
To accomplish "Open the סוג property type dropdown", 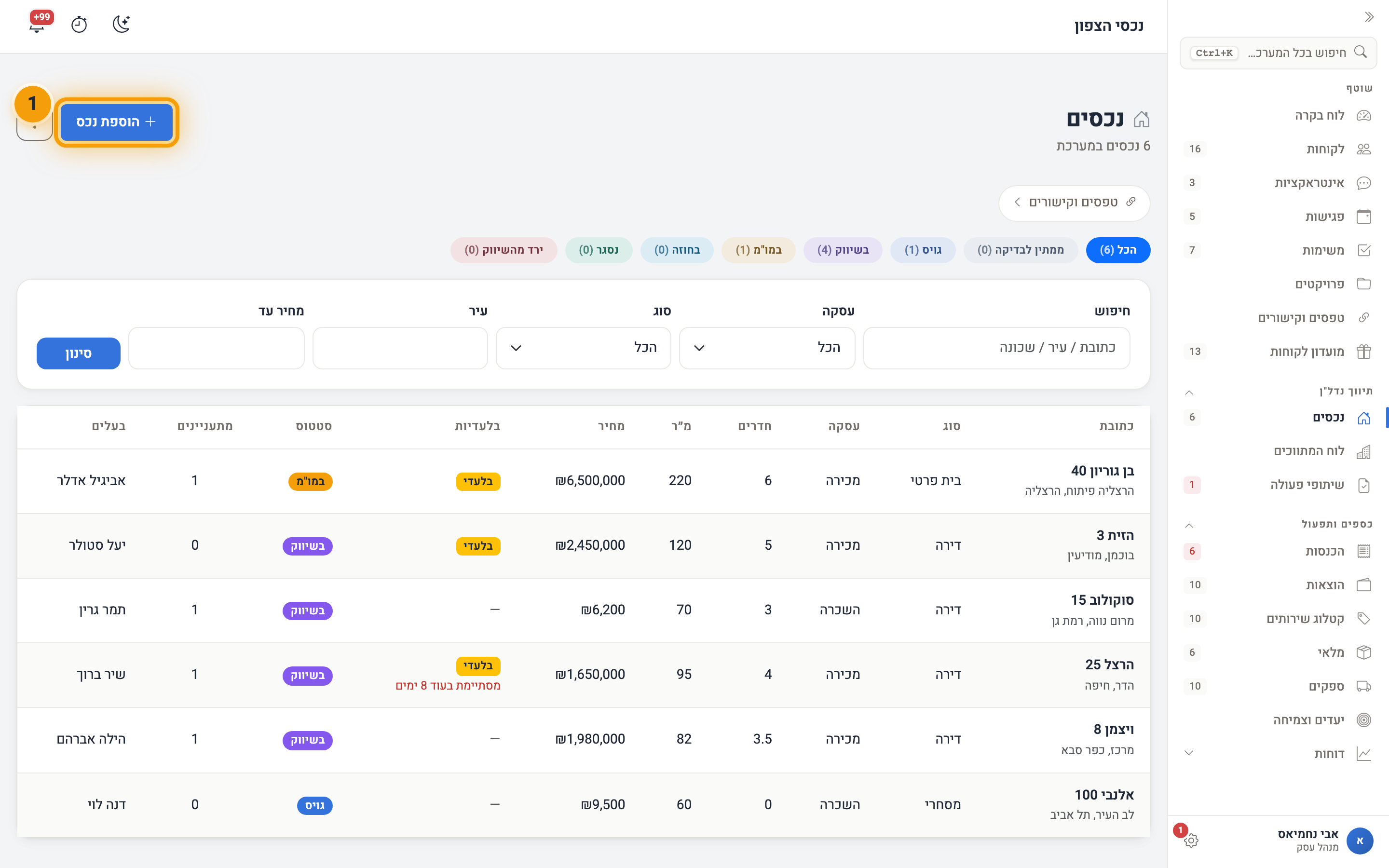I will coord(583,348).
